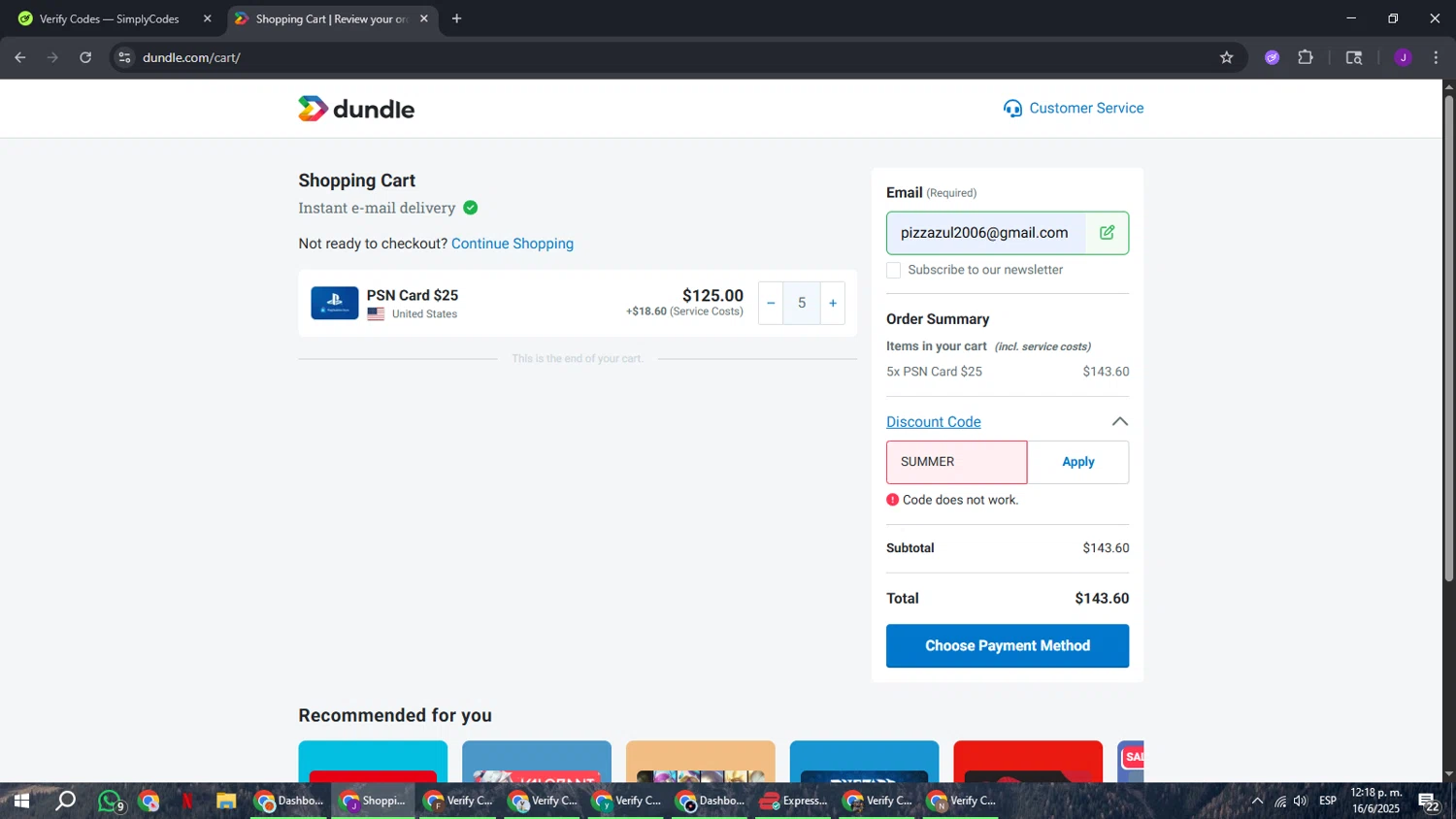Click Continue Shopping link
The width and height of the screenshot is (1456, 819).
pyautogui.click(x=512, y=244)
